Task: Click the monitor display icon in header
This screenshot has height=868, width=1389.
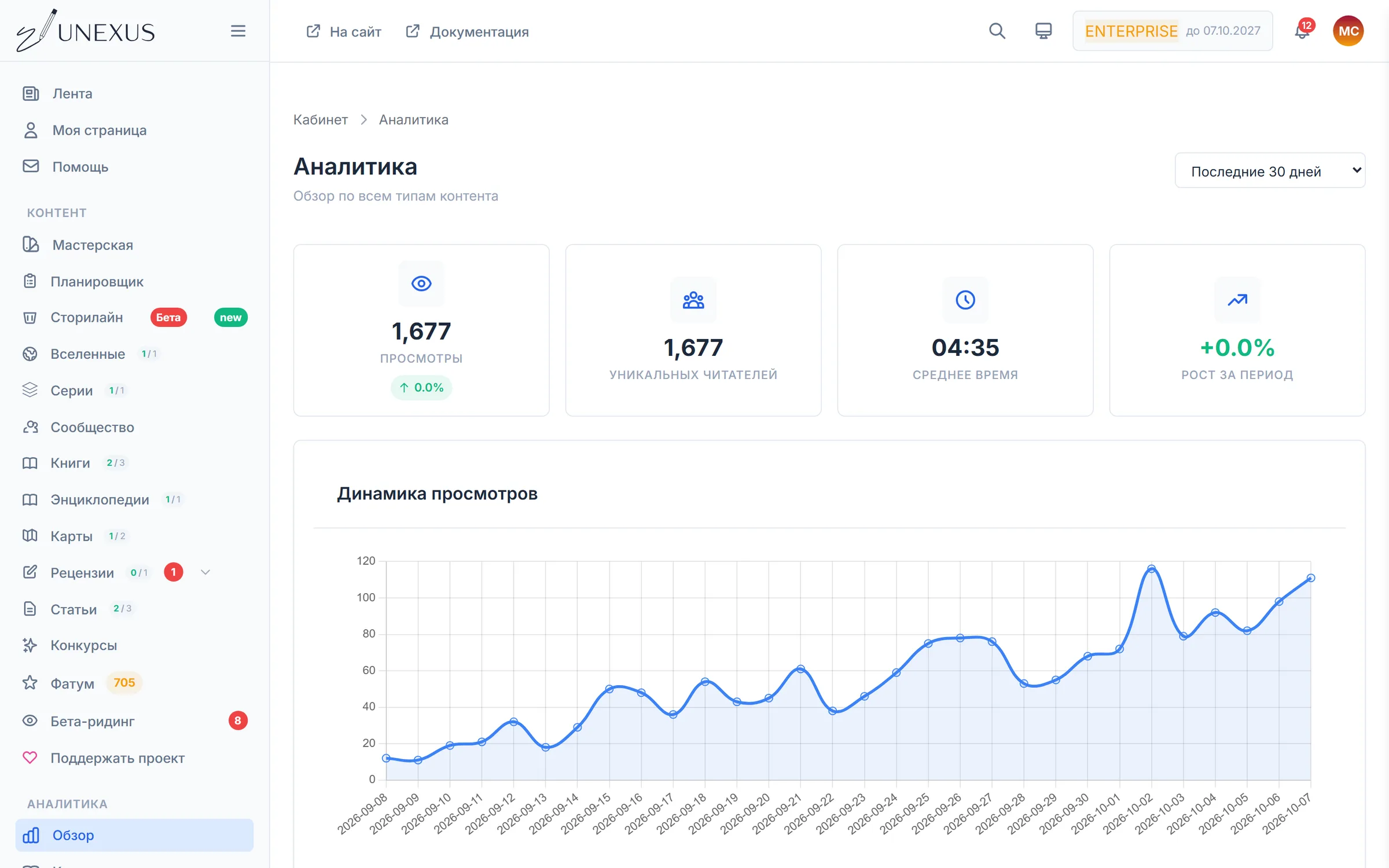Action: (x=1043, y=31)
